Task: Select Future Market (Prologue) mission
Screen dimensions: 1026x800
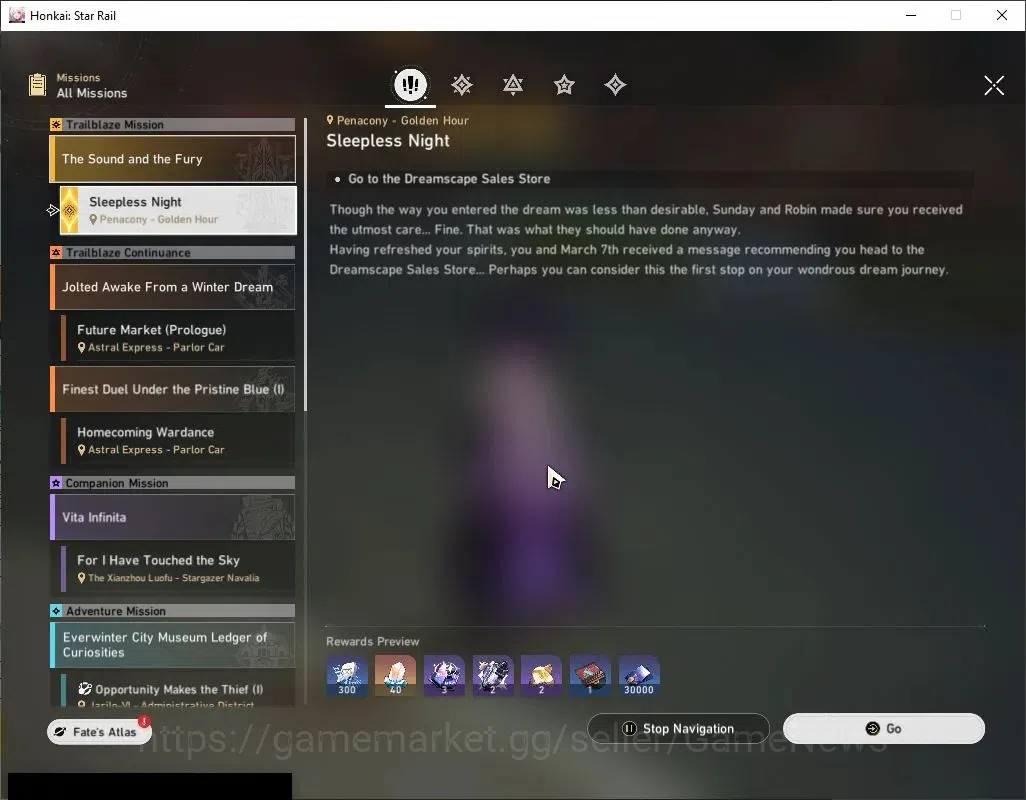Action: [178, 338]
